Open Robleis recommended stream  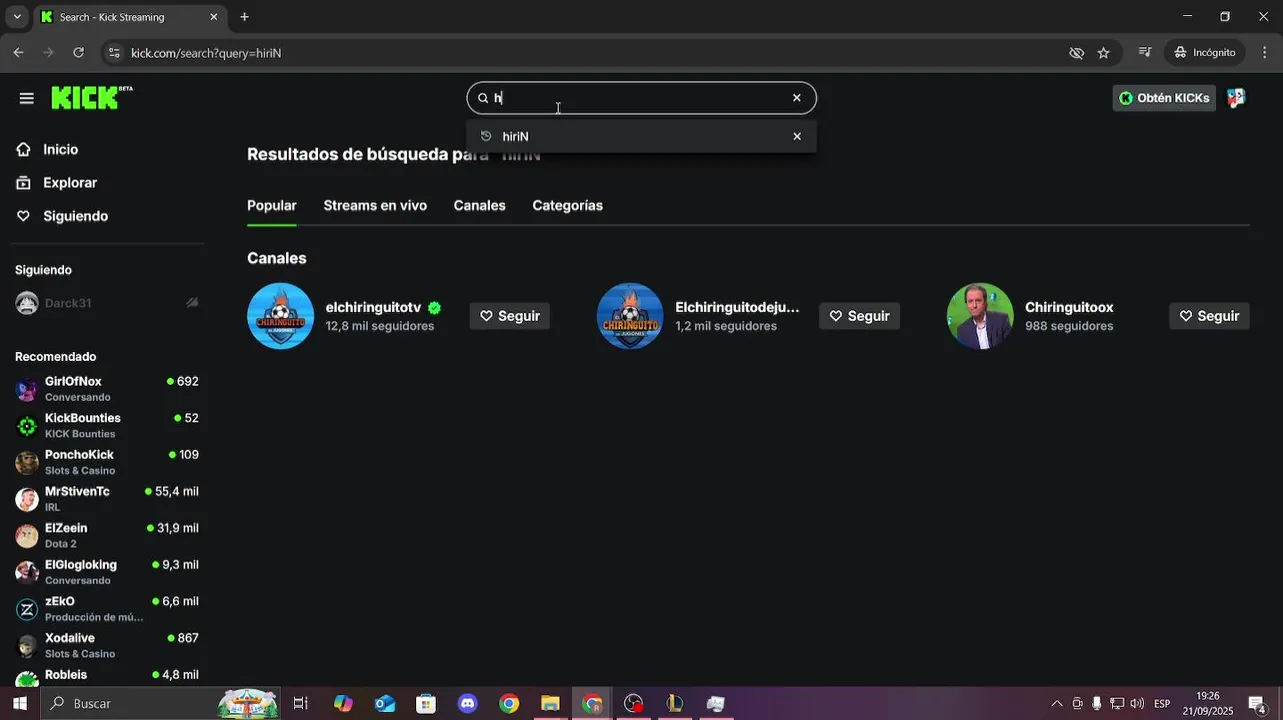coord(107,677)
